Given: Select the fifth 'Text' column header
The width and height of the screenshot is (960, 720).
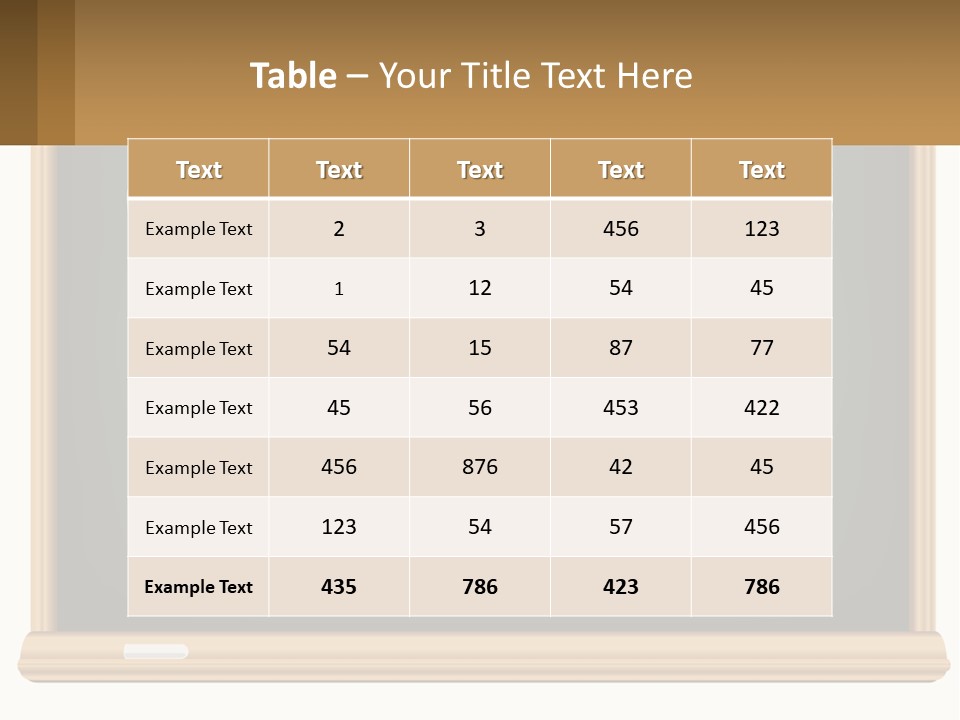Looking at the screenshot, I should pos(761,169).
